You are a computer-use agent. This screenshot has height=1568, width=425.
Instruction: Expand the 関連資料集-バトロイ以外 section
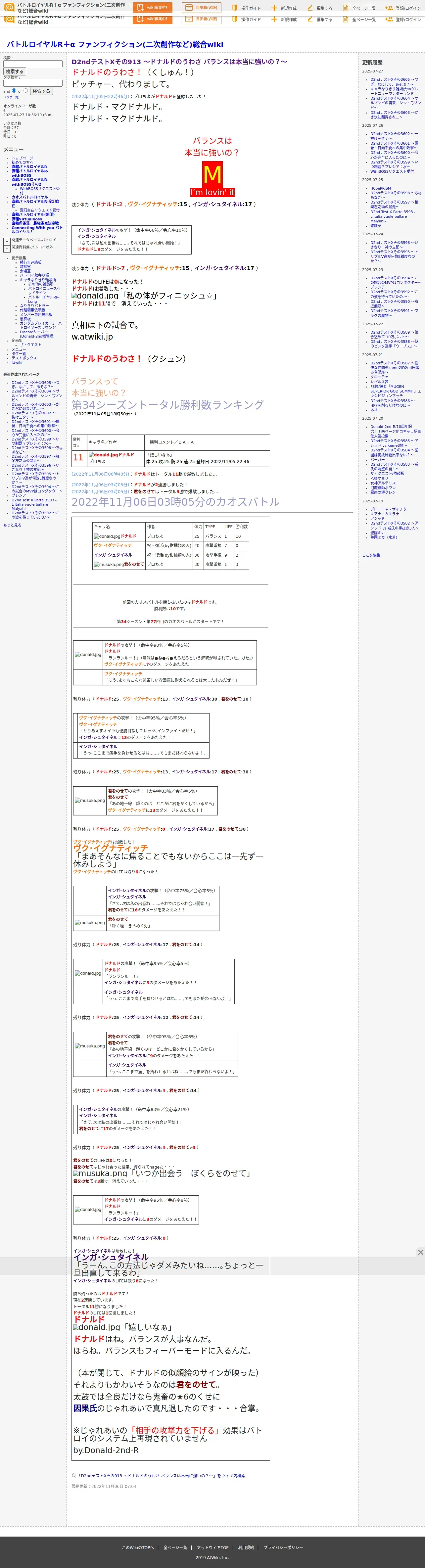(x=7, y=249)
